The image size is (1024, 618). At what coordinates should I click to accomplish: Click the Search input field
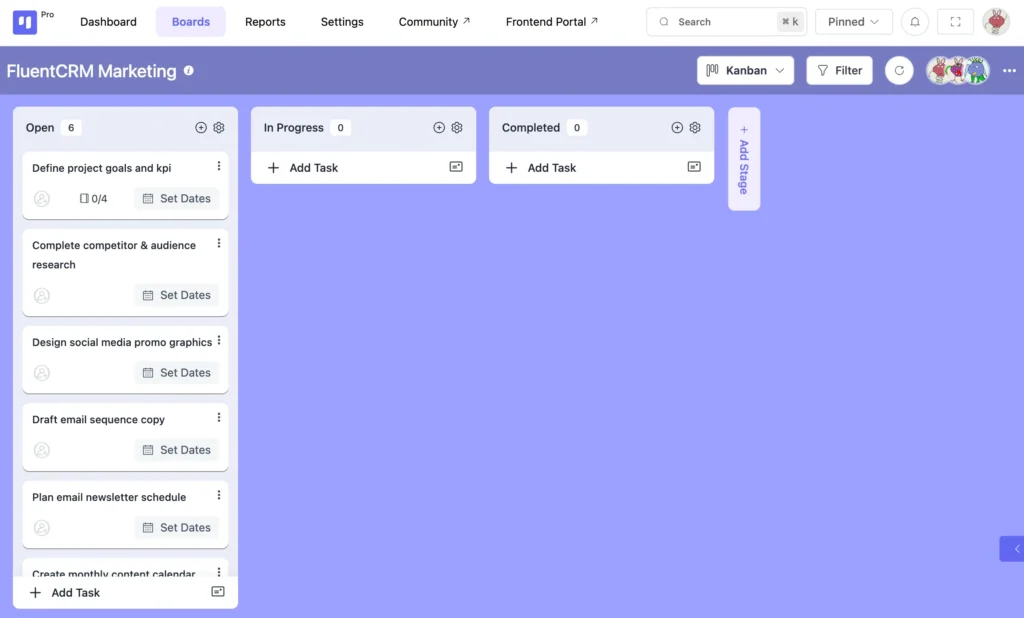pos(715,22)
